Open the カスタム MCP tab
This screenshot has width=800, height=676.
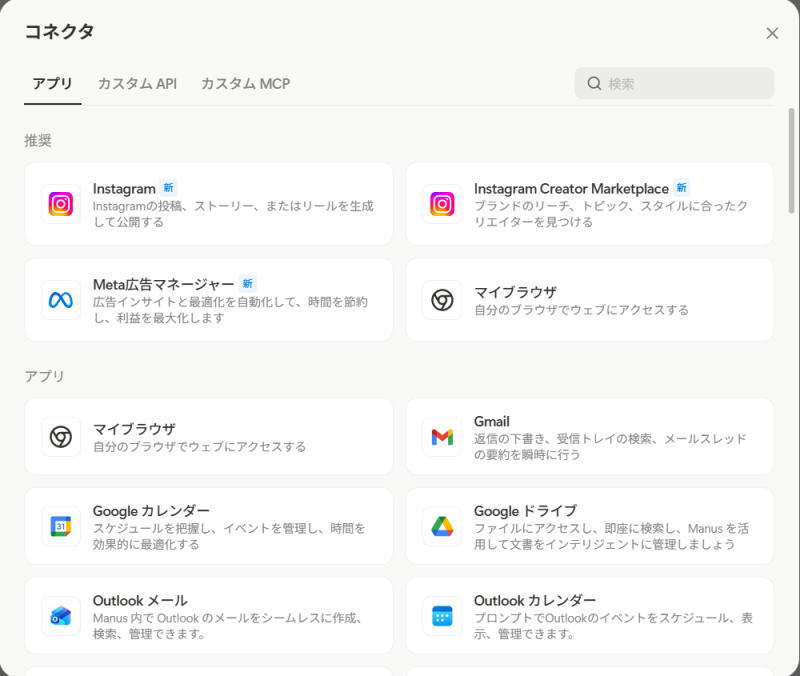245,84
